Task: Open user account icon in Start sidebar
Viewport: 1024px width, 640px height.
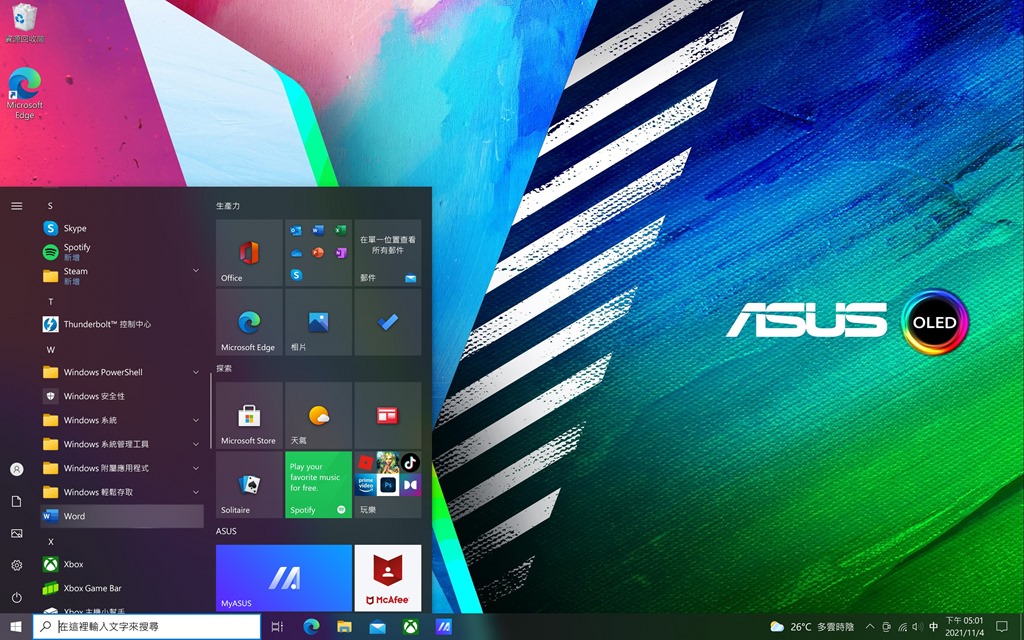Action: pos(17,469)
